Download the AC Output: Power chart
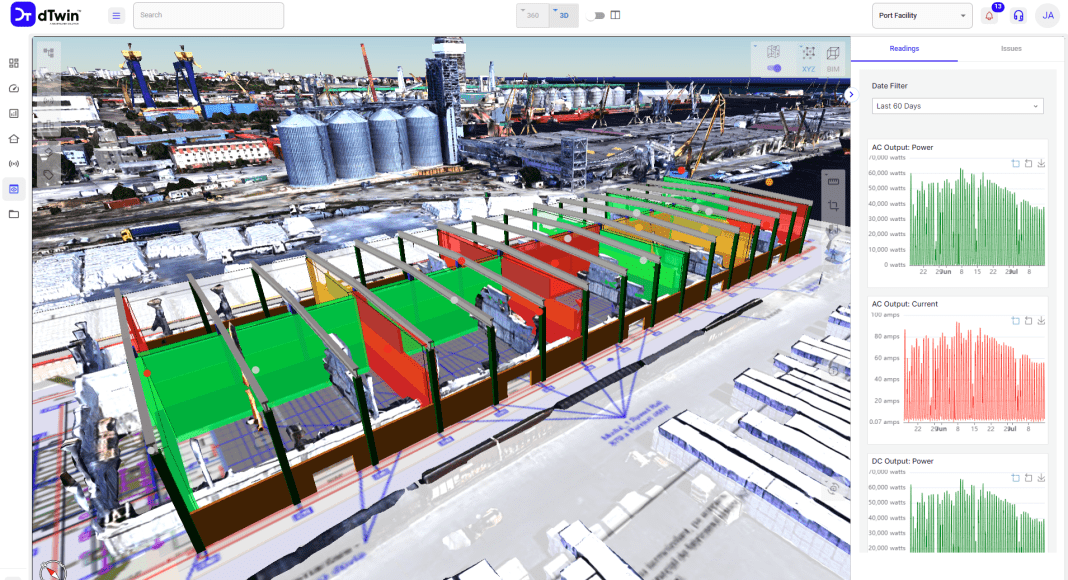Viewport: 1068px width, 580px height. (1041, 164)
